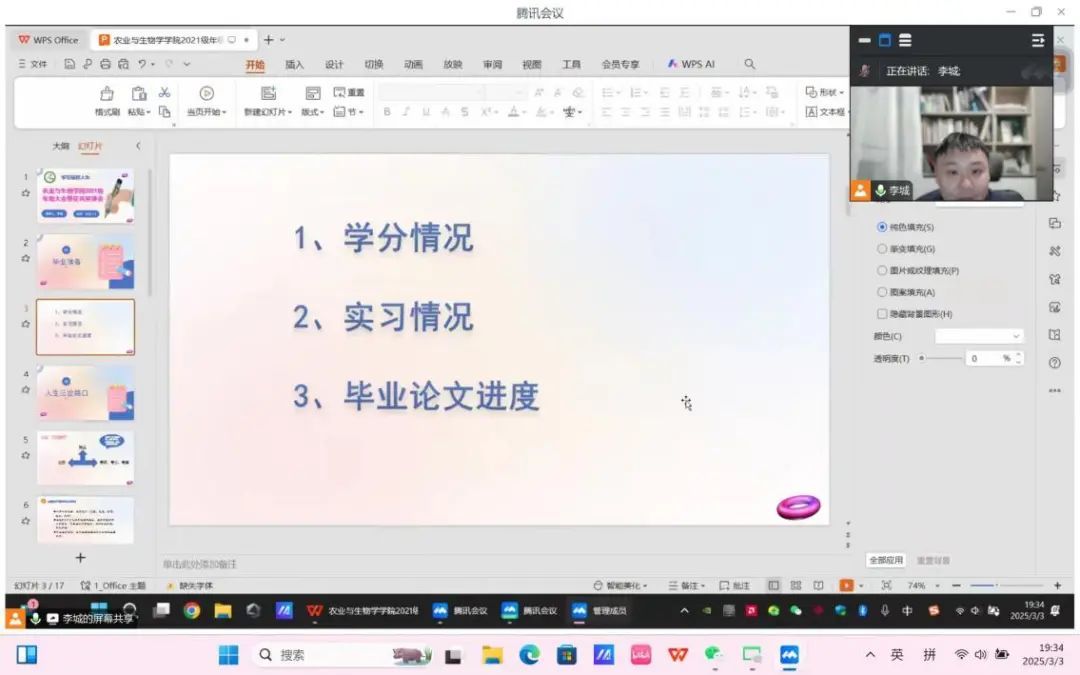Image resolution: width=1080 pixels, height=675 pixels.
Task: Enable 隐藏背景图形 checkbox
Action: [x=881, y=314]
